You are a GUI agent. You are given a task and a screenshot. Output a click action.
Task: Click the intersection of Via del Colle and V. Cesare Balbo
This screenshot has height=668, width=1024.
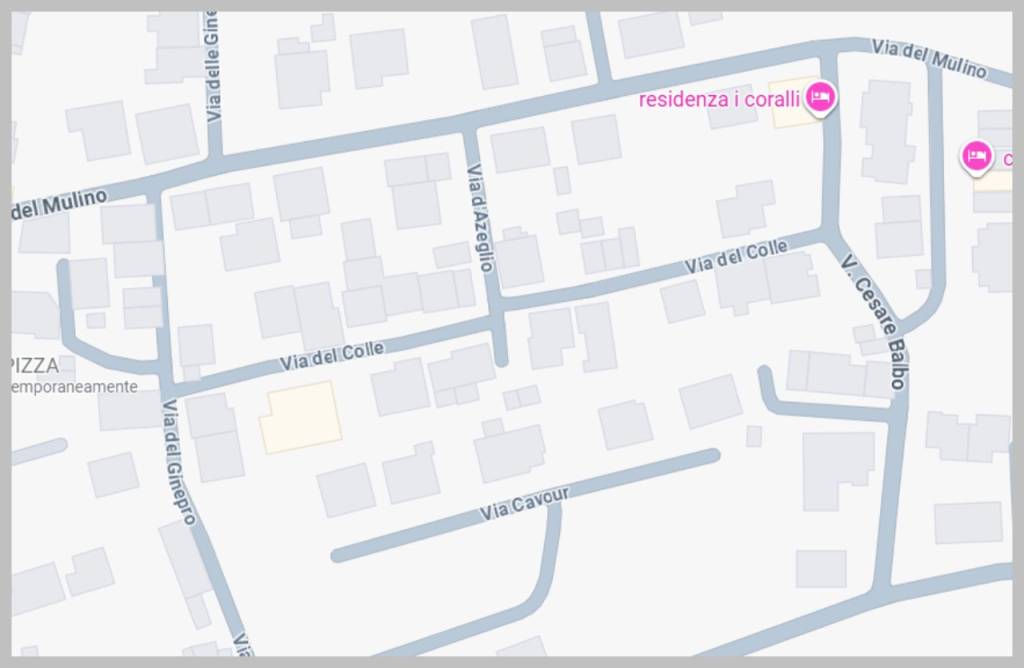(x=830, y=232)
